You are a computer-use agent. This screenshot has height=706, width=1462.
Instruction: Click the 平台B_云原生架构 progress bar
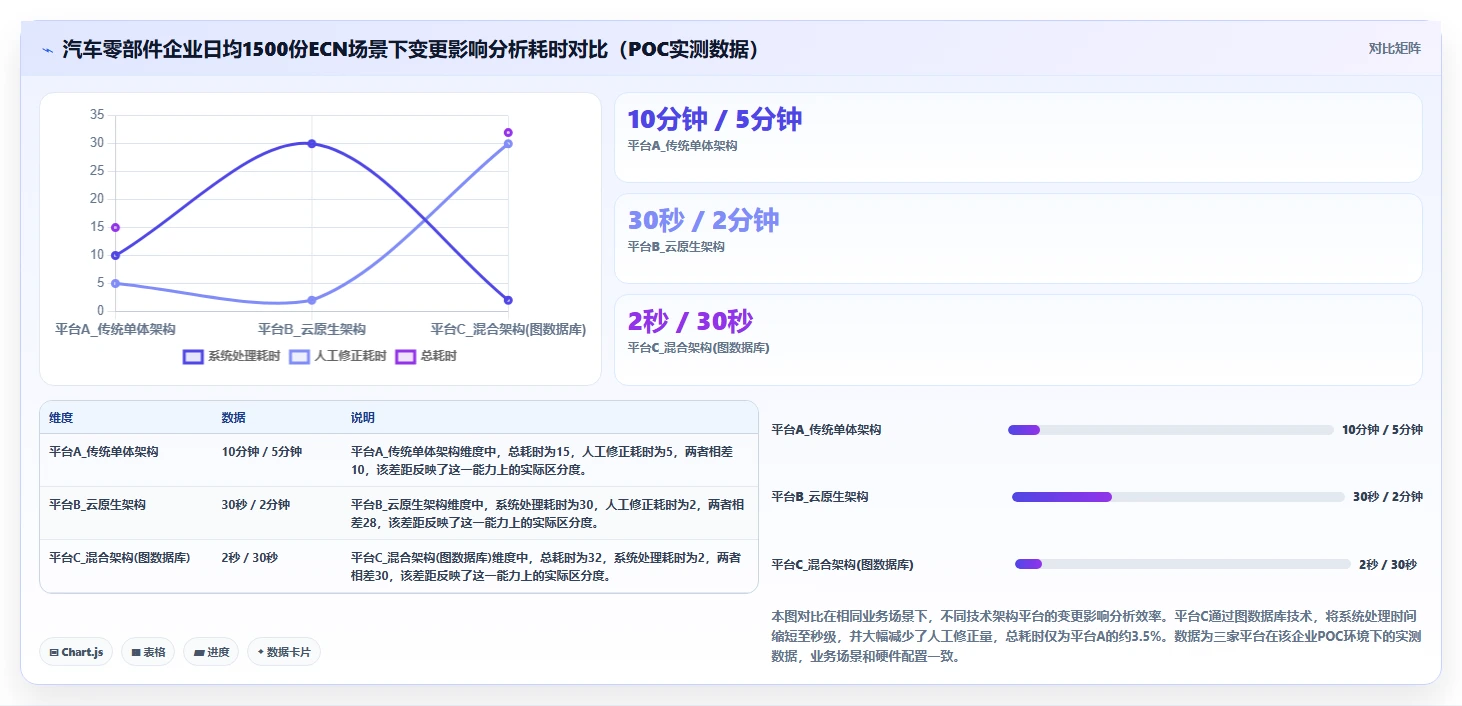point(1178,497)
